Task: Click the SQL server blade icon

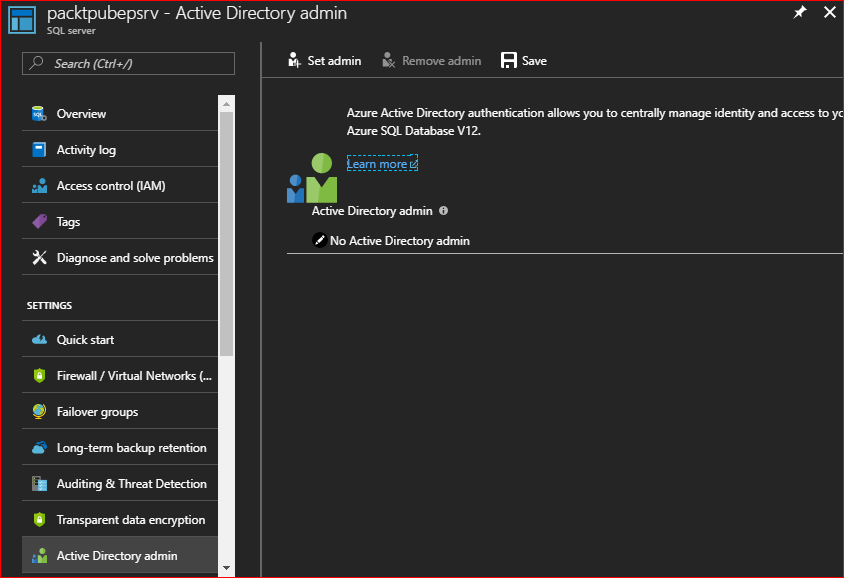Action: click(x=22, y=20)
